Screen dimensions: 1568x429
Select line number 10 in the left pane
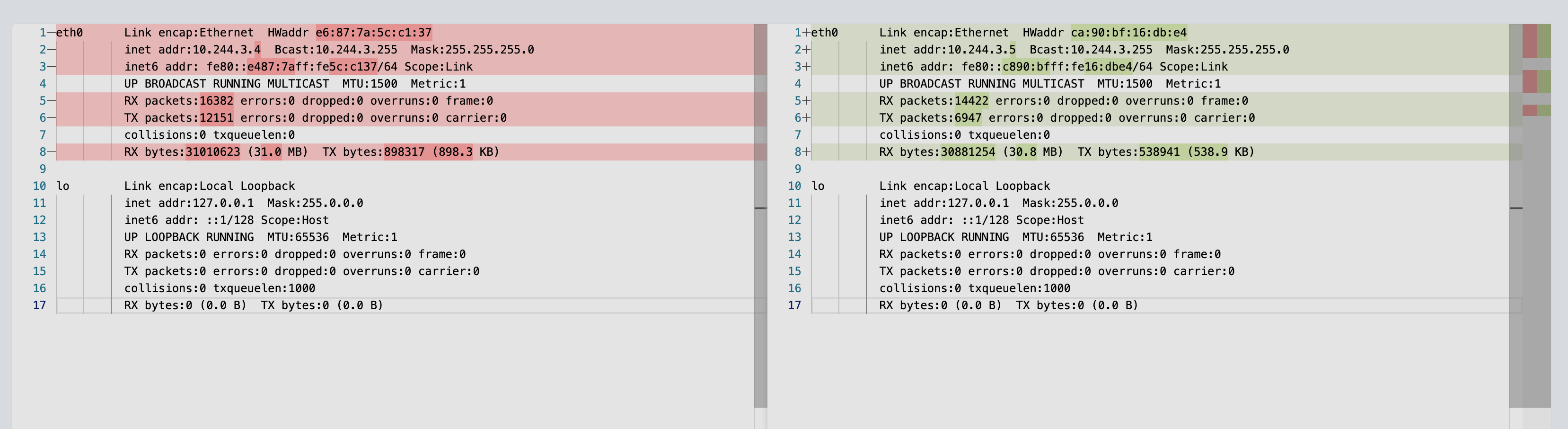click(39, 187)
